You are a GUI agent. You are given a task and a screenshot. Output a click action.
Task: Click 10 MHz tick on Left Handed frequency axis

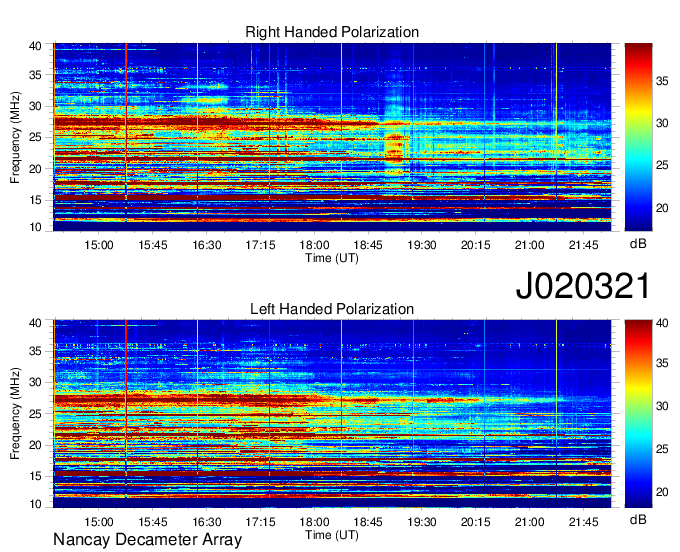point(35,504)
